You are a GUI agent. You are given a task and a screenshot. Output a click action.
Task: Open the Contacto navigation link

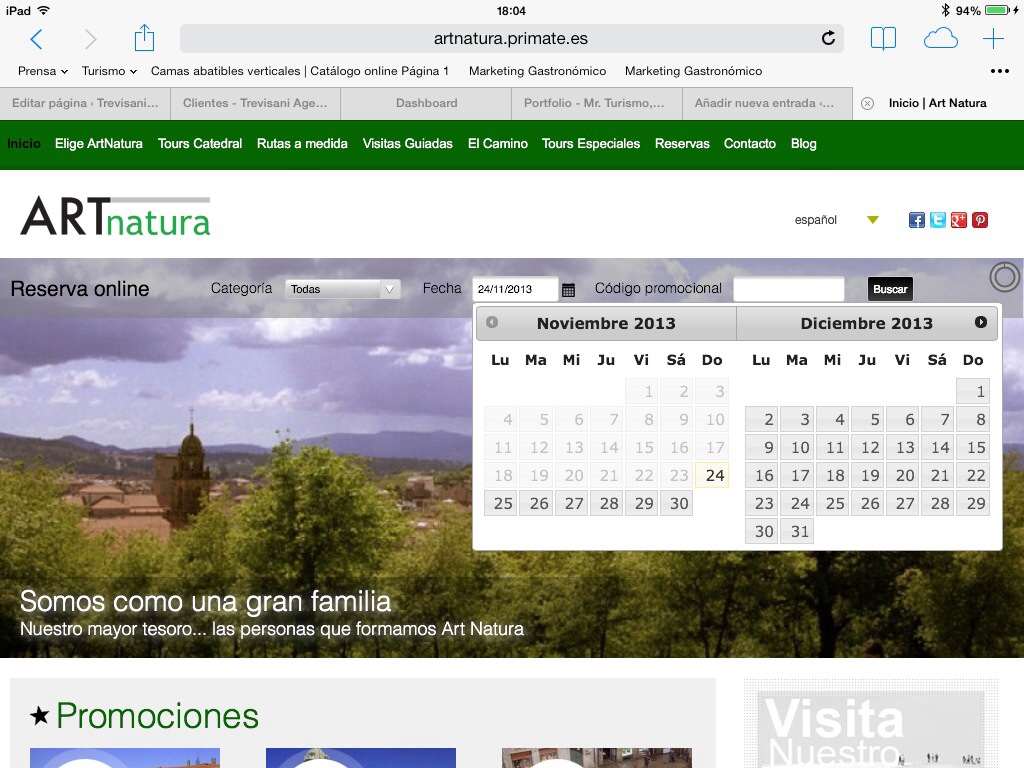[750, 144]
